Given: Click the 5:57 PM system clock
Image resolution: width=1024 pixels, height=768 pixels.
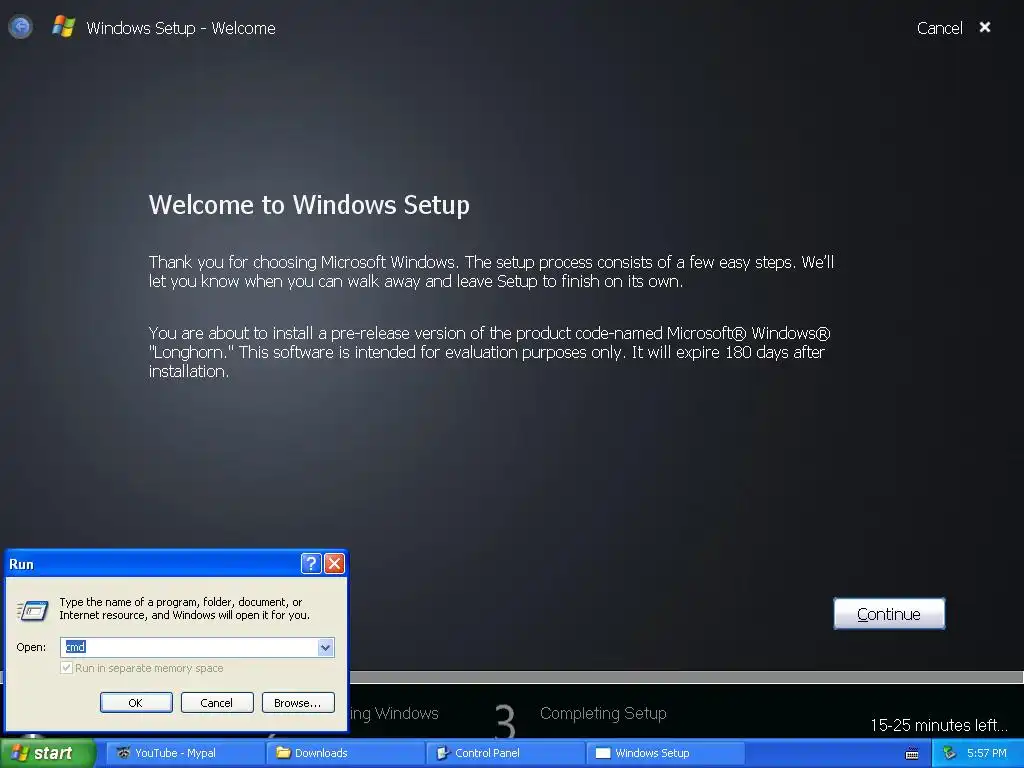Looking at the screenshot, I should (987, 753).
